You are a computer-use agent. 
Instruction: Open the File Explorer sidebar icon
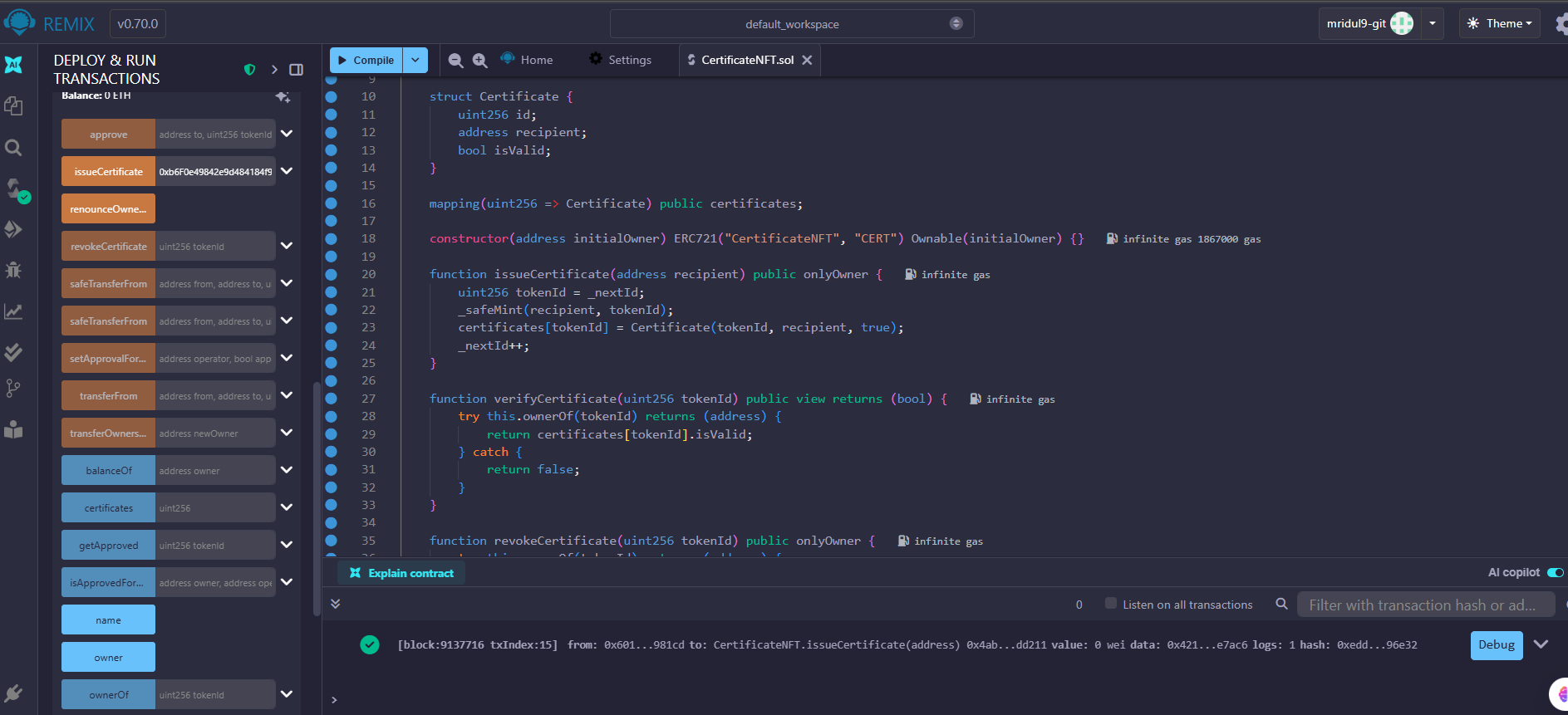pyautogui.click(x=13, y=105)
